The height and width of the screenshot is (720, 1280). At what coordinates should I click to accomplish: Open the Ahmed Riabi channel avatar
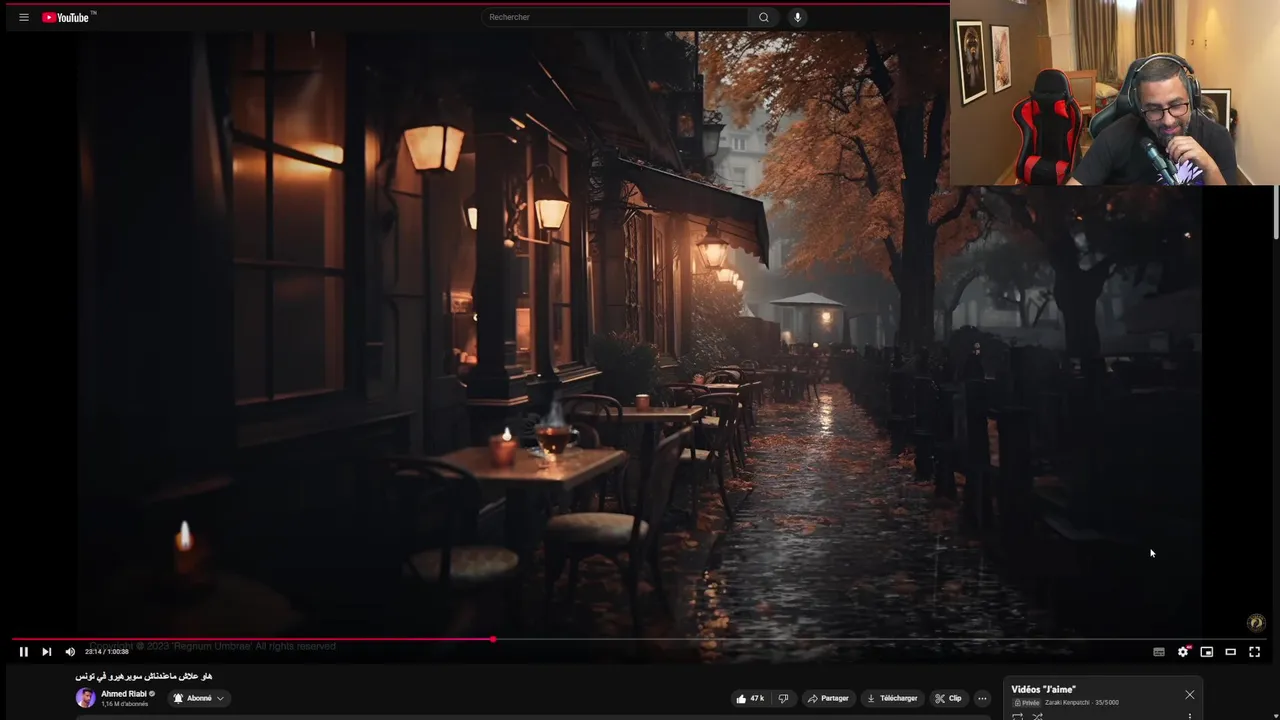coord(86,698)
